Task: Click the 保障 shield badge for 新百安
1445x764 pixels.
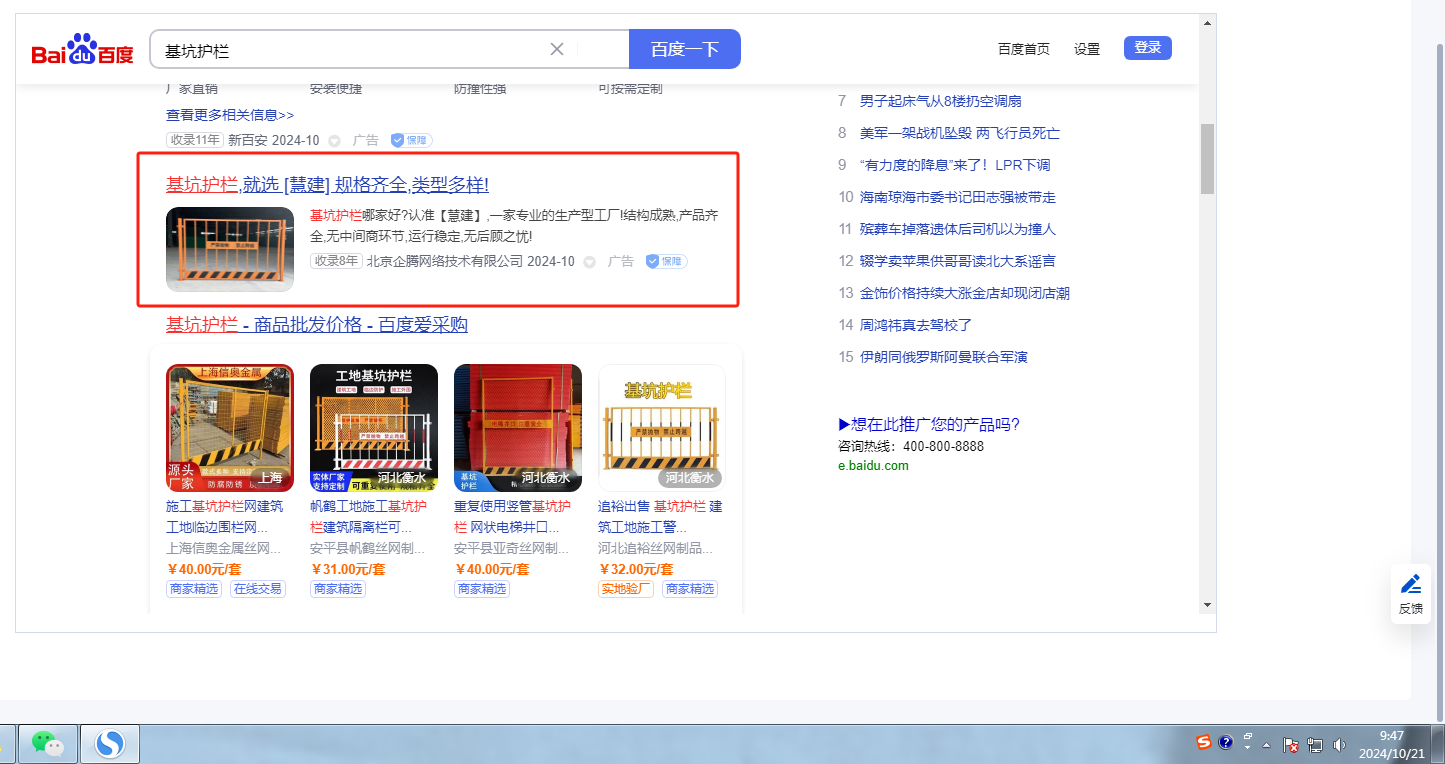Action: click(411, 140)
